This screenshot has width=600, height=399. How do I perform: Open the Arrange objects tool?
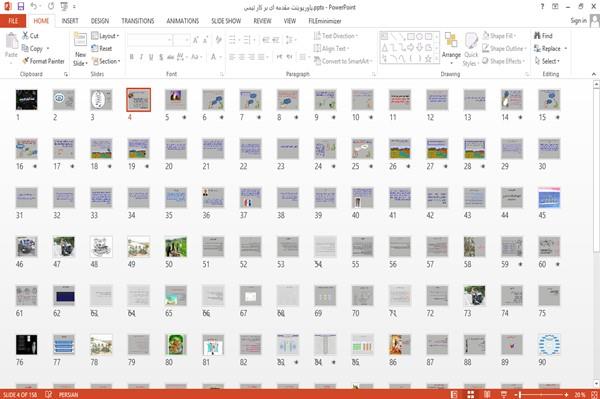click(x=451, y=48)
